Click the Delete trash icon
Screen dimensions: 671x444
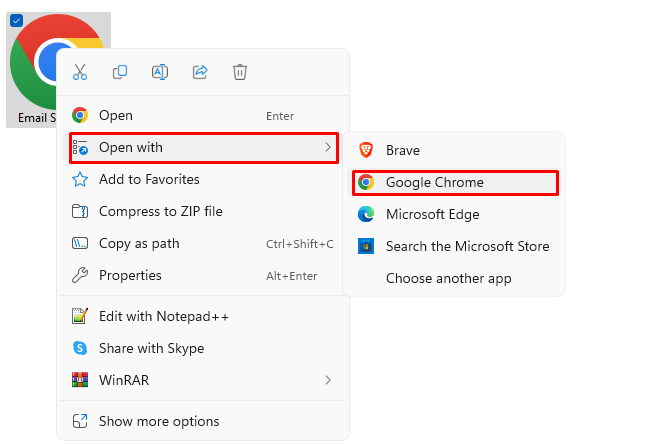(240, 72)
